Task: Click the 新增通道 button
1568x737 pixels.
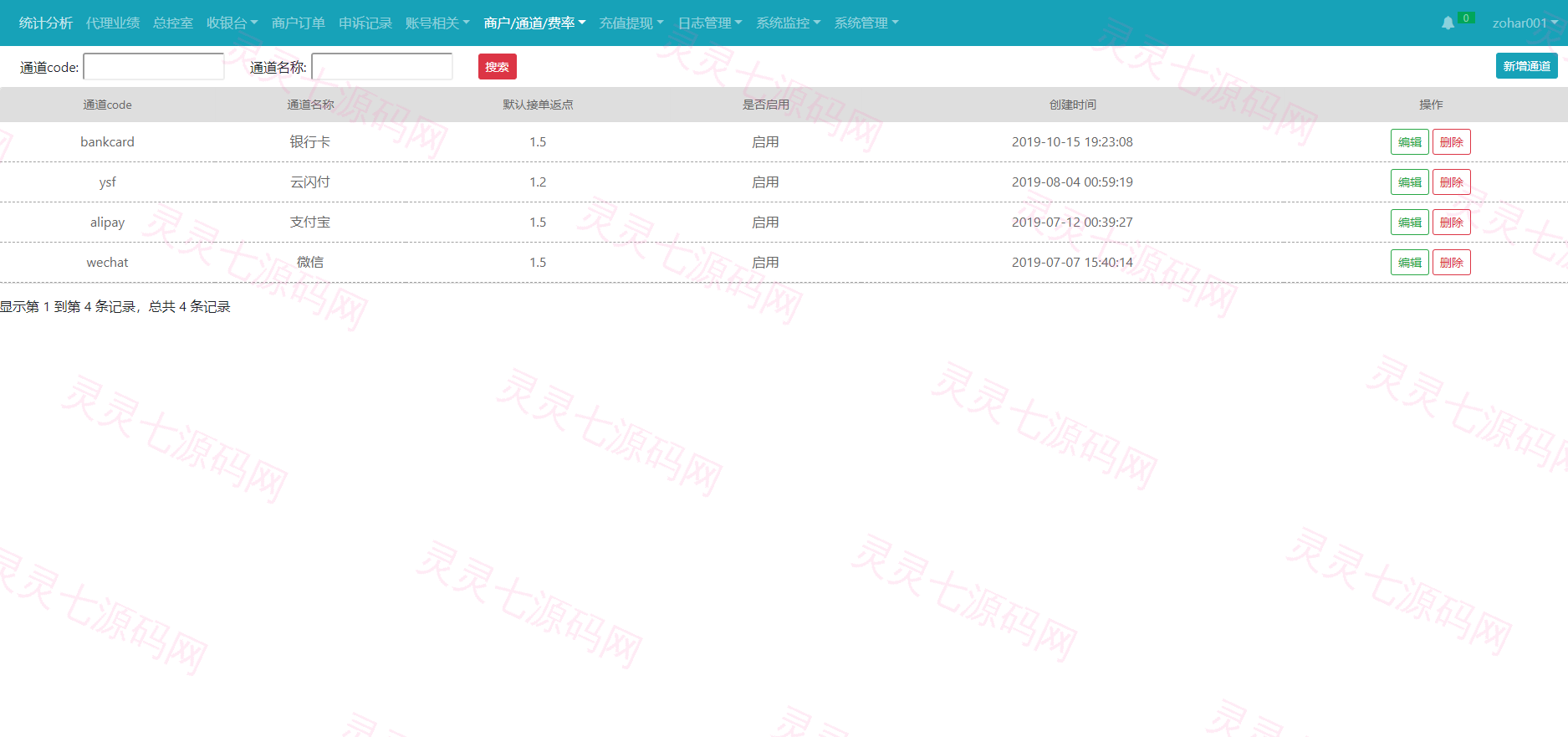Action: pyautogui.click(x=1527, y=66)
